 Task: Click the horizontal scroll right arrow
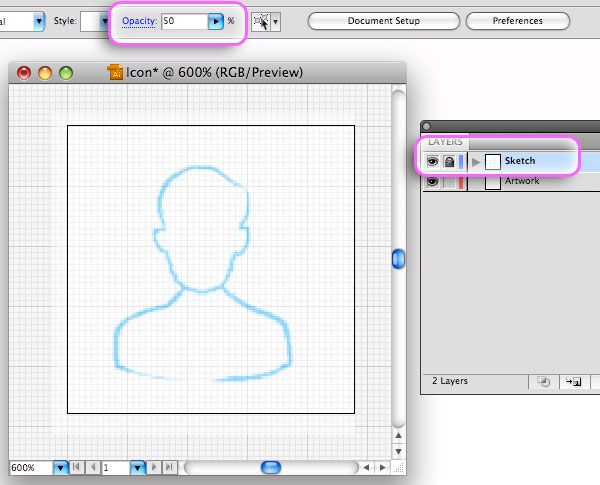382,467
